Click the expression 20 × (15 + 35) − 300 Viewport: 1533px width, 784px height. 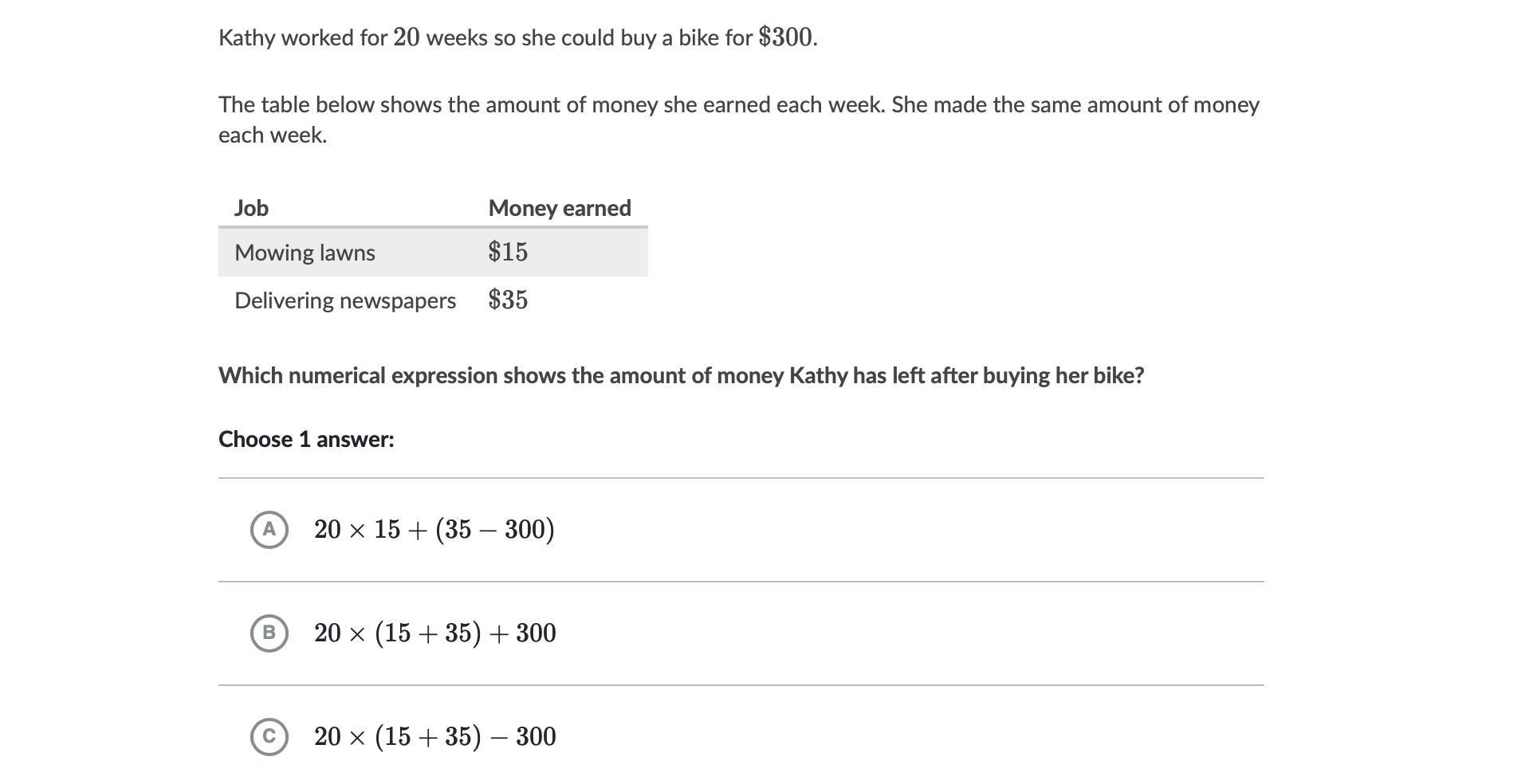pos(435,737)
